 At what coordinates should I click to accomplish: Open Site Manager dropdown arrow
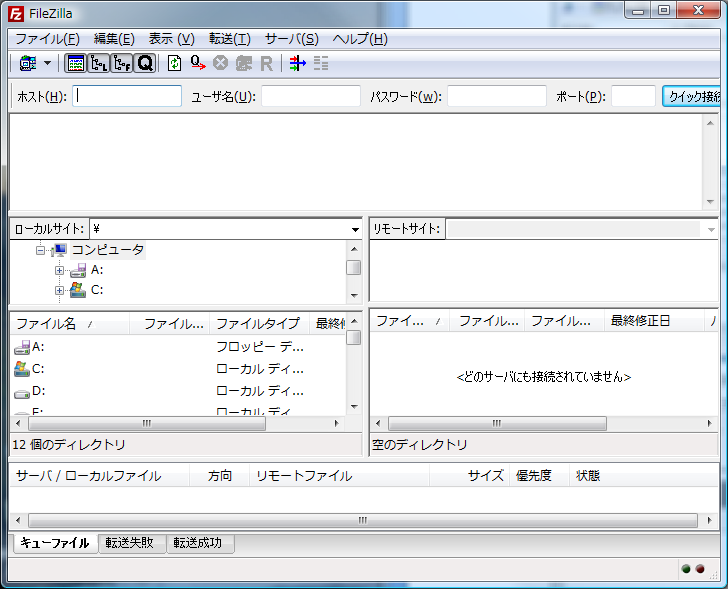(47, 63)
